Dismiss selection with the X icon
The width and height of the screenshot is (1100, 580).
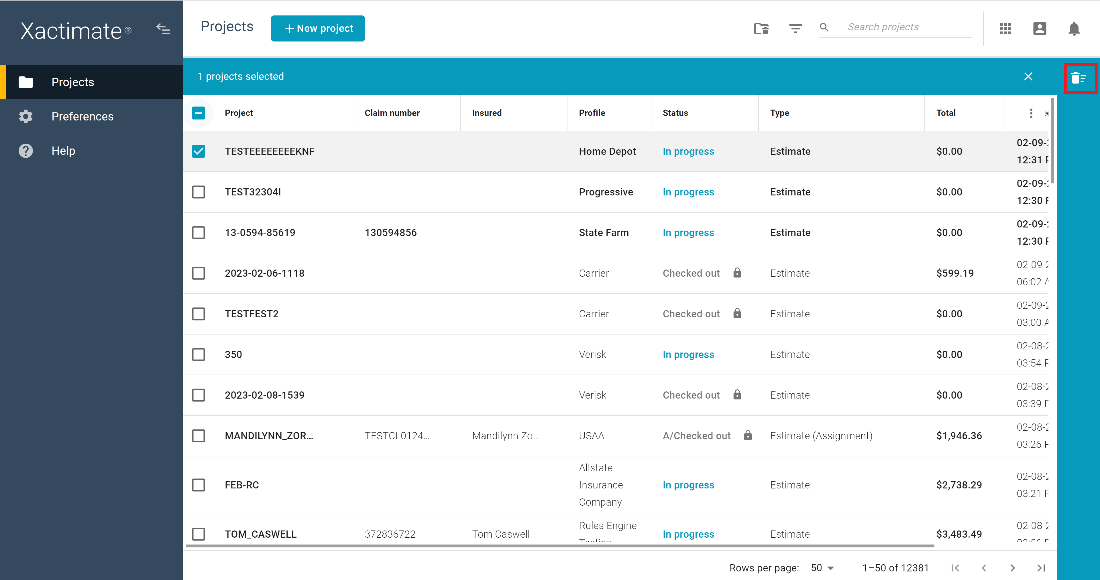[x=1028, y=76]
